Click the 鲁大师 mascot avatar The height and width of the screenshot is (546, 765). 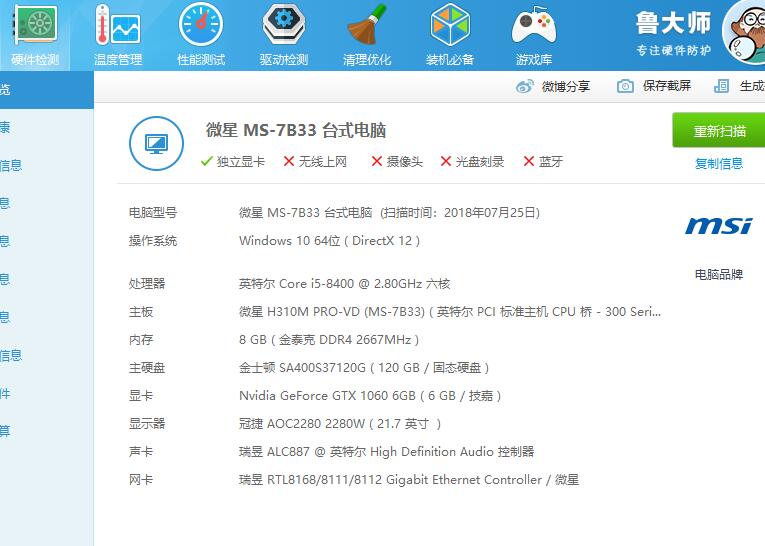pyautogui.click(x=745, y=33)
